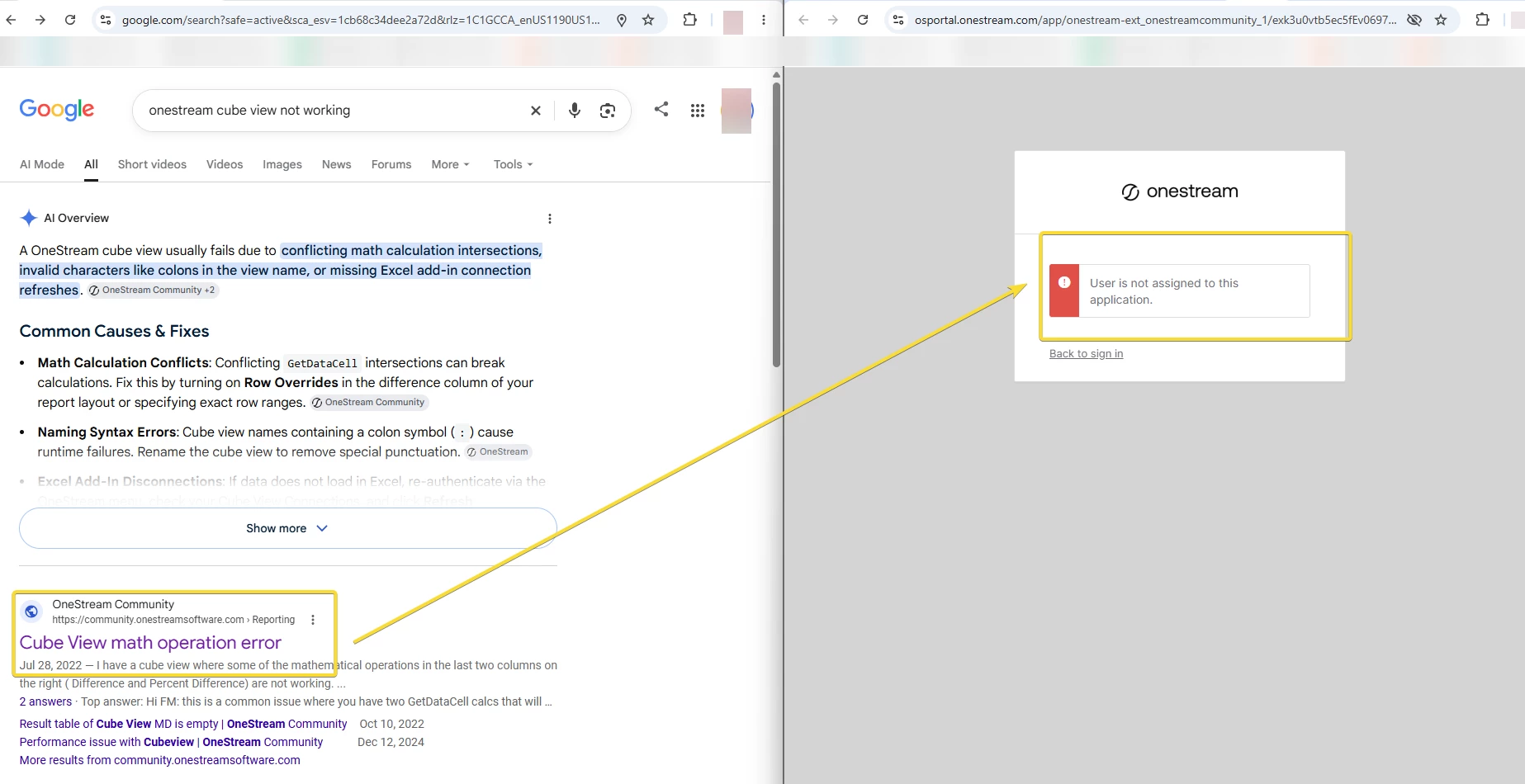Open Extensions in the Google search window

690,20
